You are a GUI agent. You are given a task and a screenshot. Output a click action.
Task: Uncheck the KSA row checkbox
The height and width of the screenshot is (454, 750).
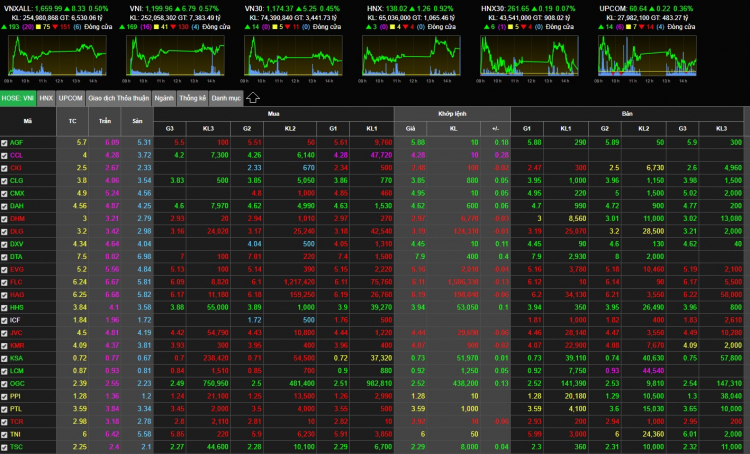coord(5,357)
